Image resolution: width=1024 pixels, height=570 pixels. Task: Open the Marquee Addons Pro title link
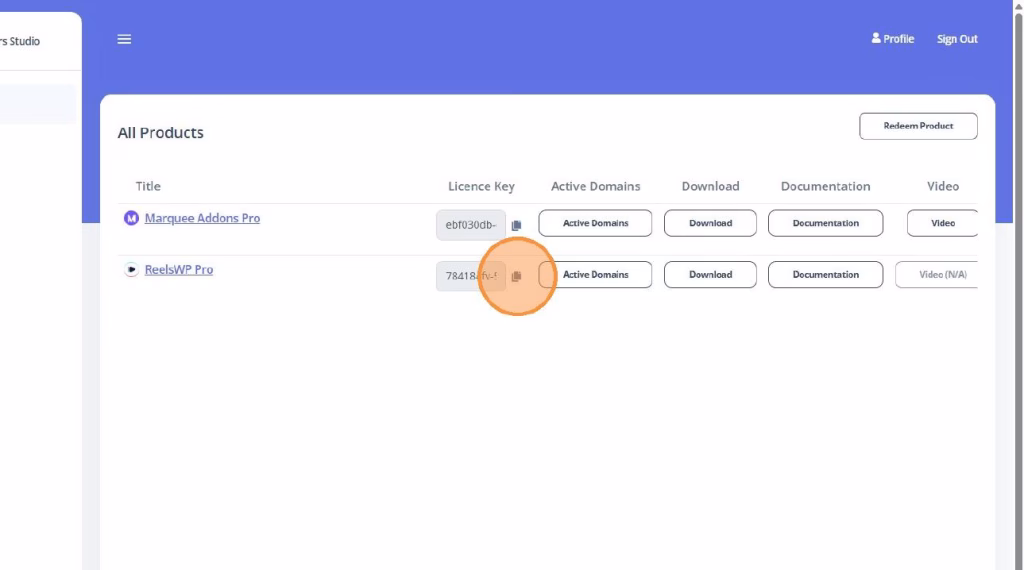click(x=202, y=218)
